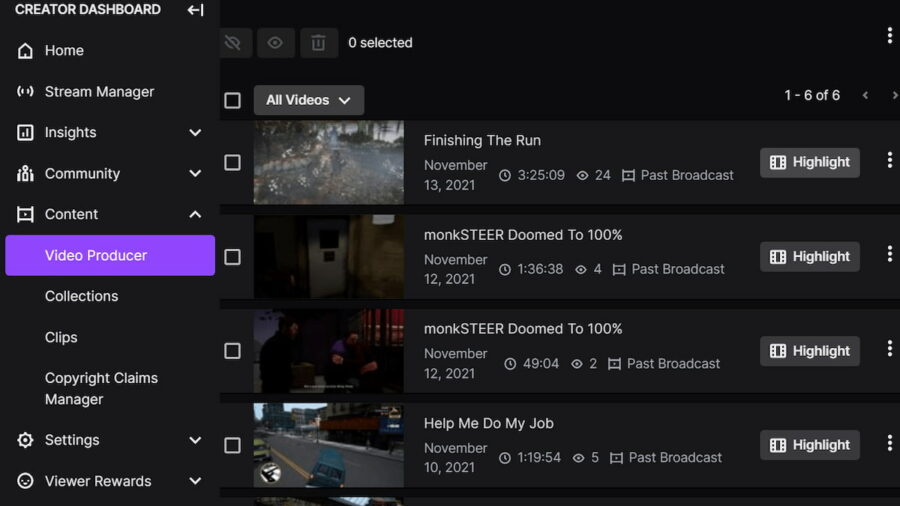This screenshot has height=506, width=900.
Task: Highlight the Finishing The Run video
Action: click(x=809, y=162)
